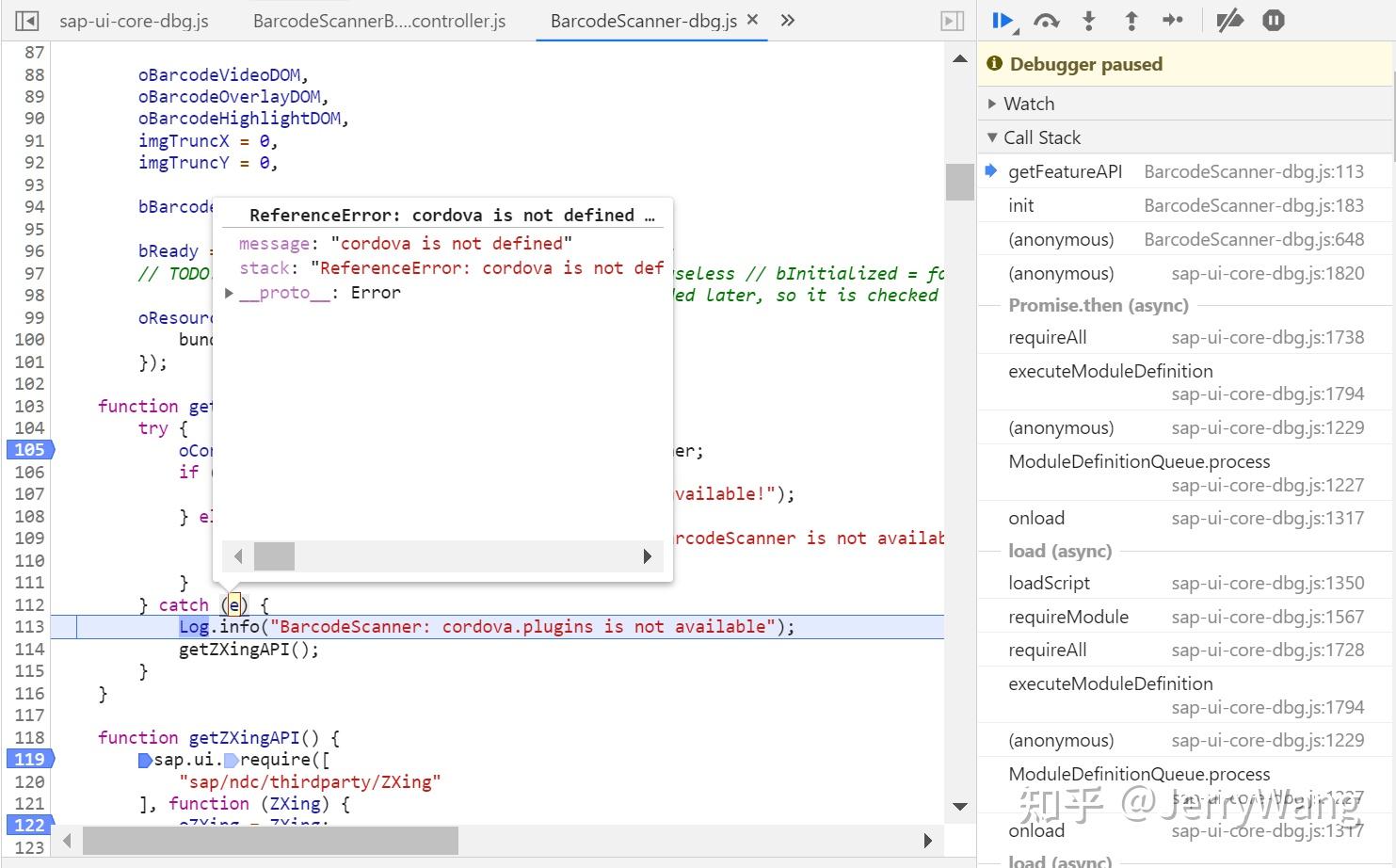Step into the next function call
The width and height of the screenshot is (1396, 868).
(x=1088, y=20)
